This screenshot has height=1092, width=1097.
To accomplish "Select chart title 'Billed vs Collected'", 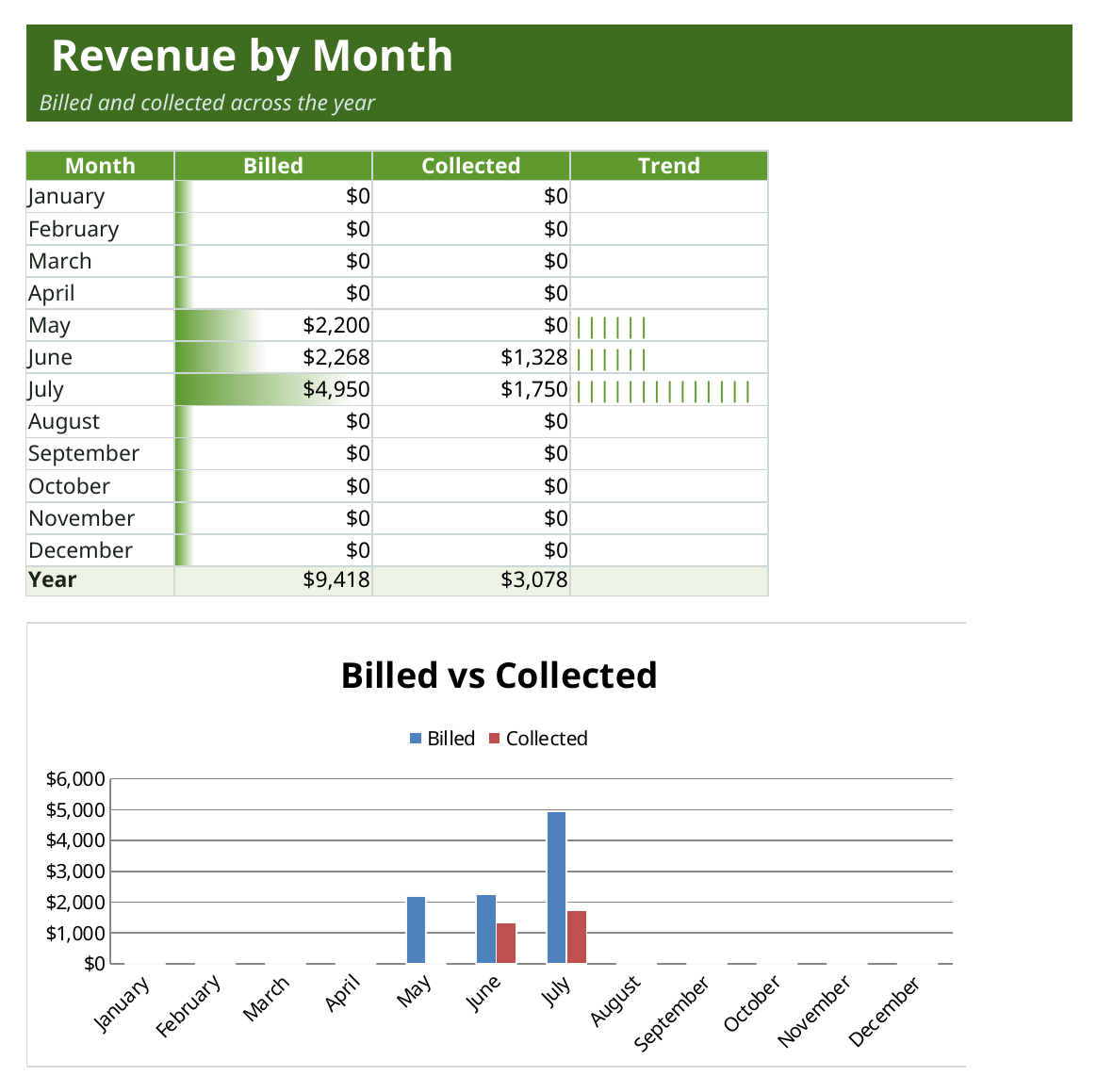I will [x=499, y=676].
